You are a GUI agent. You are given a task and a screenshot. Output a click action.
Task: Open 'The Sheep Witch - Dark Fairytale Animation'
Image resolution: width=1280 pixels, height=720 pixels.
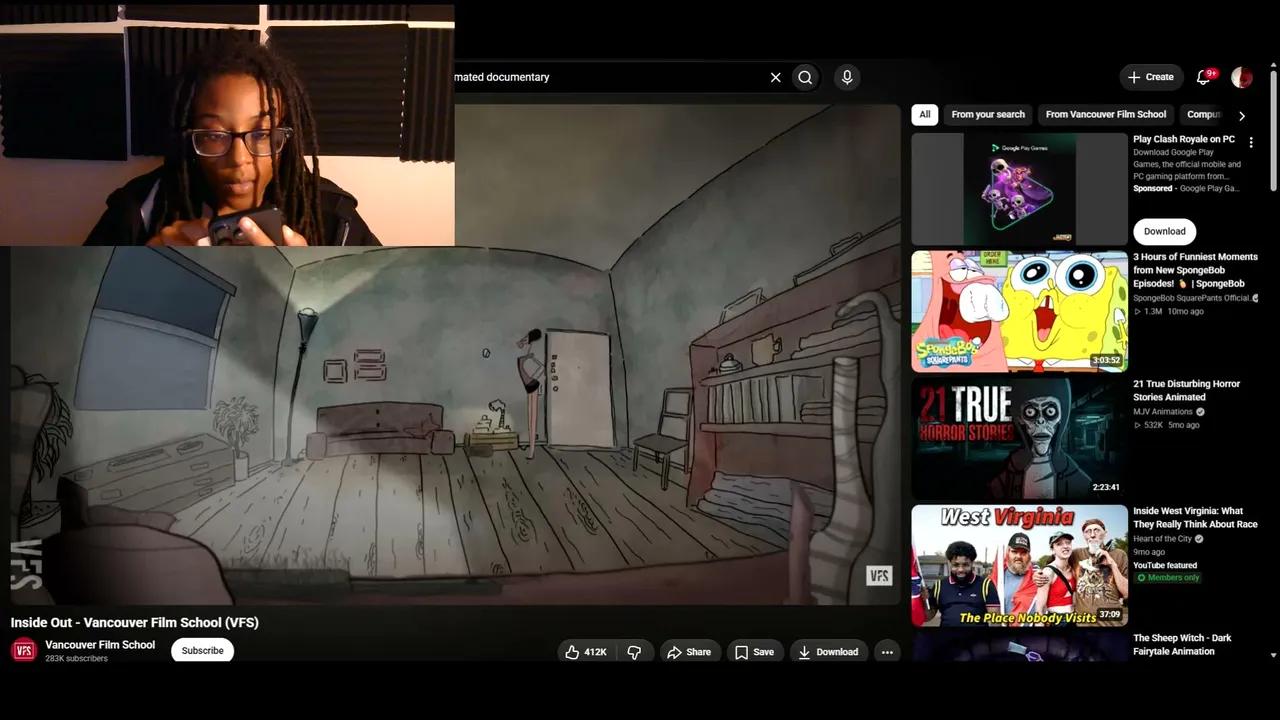(1183, 645)
